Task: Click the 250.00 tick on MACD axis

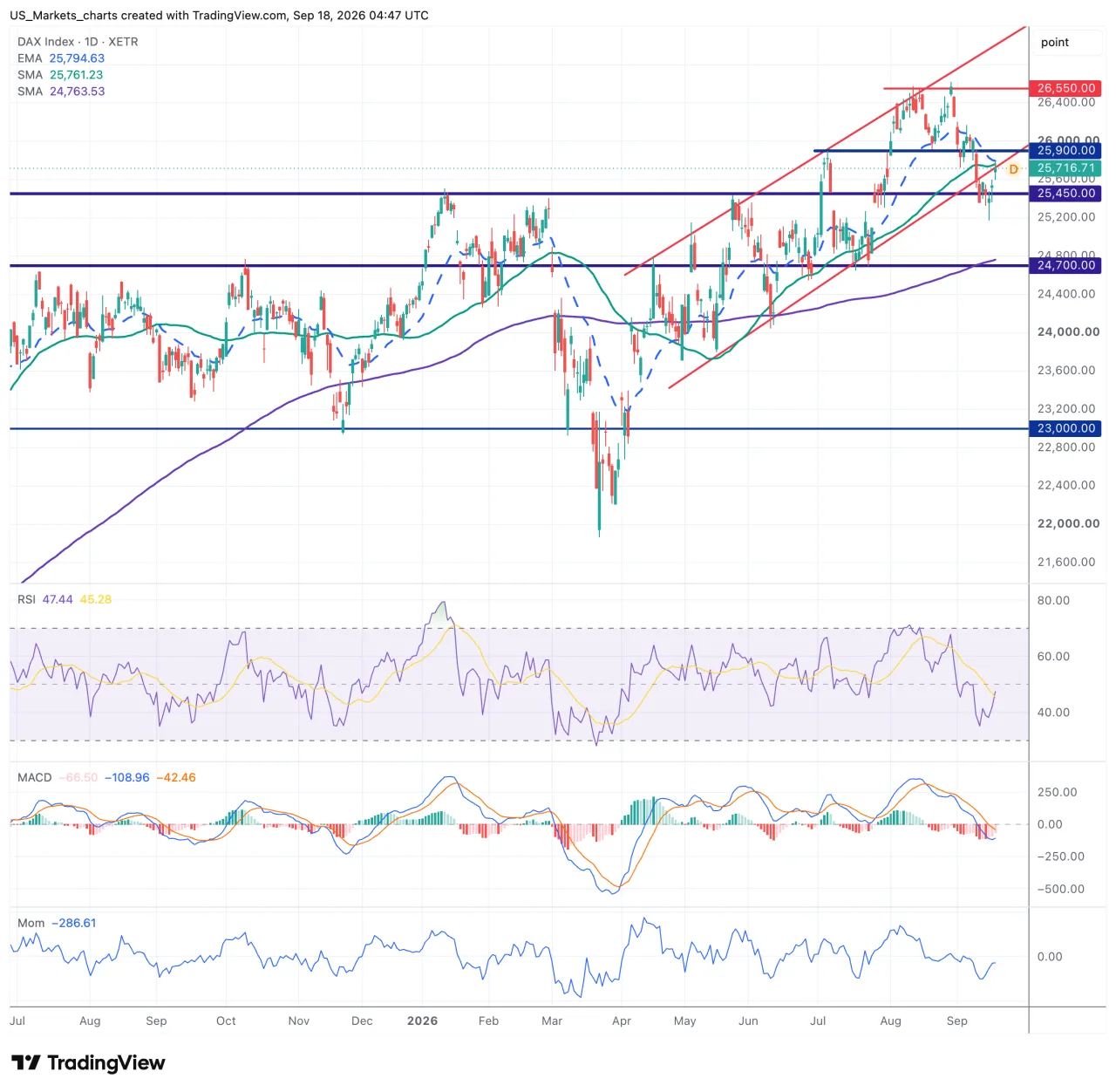Action: pyautogui.click(x=1057, y=792)
